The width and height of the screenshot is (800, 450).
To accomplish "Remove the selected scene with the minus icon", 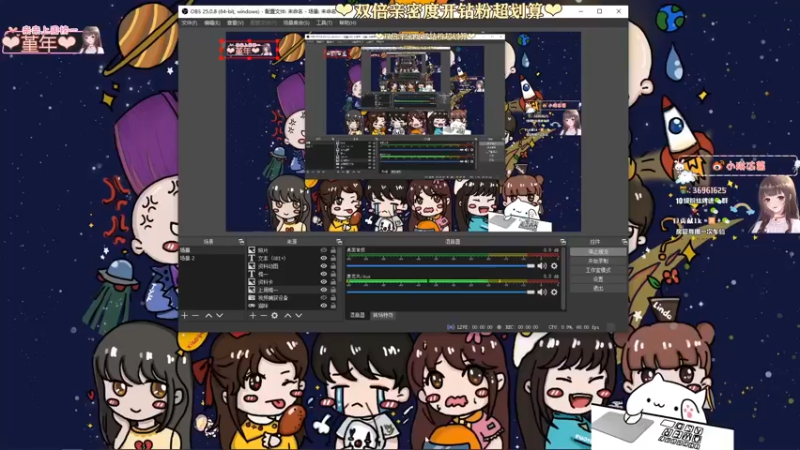I will pyautogui.click(x=195, y=316).
